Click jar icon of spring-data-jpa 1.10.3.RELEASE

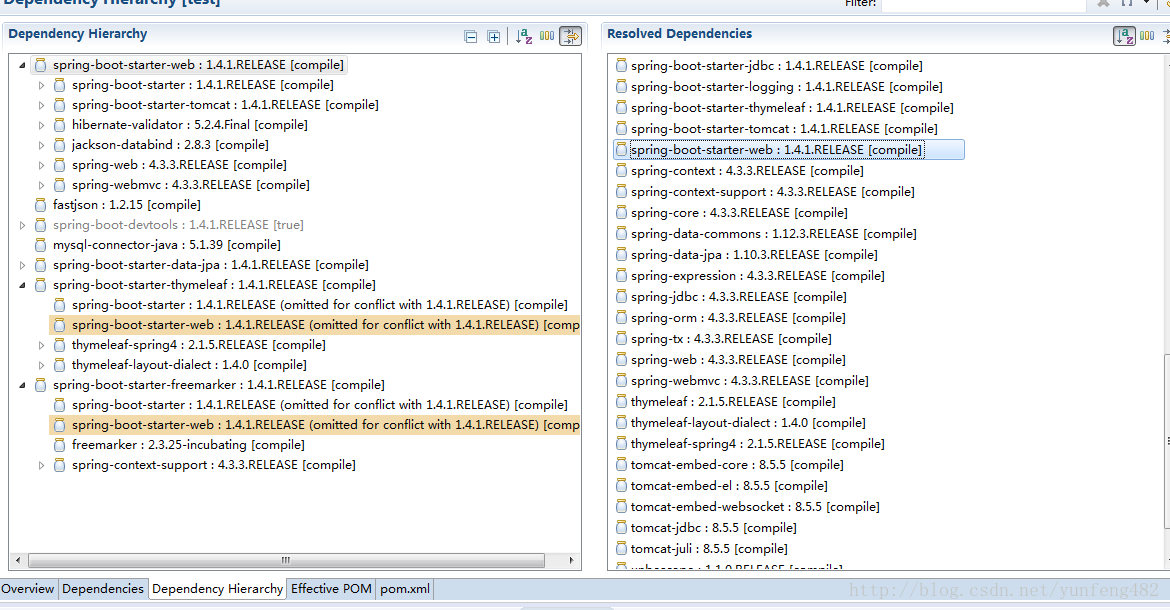coord(621,254)
